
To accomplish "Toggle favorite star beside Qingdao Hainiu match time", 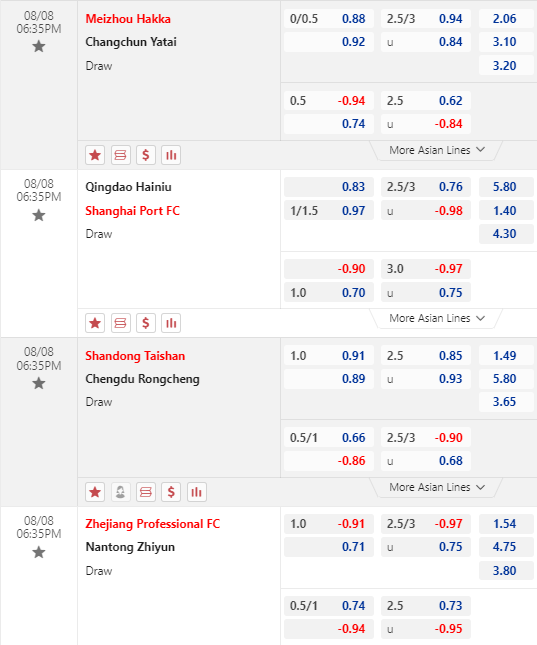I will 39,215.
